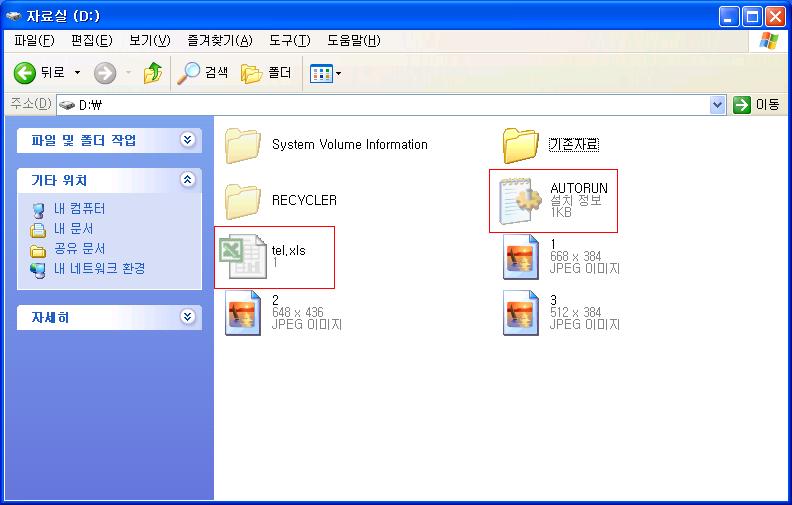This screenshot has height=505, width=792.
Task: Click the My Computer icon in sidebar
Action: click(38, 210)
